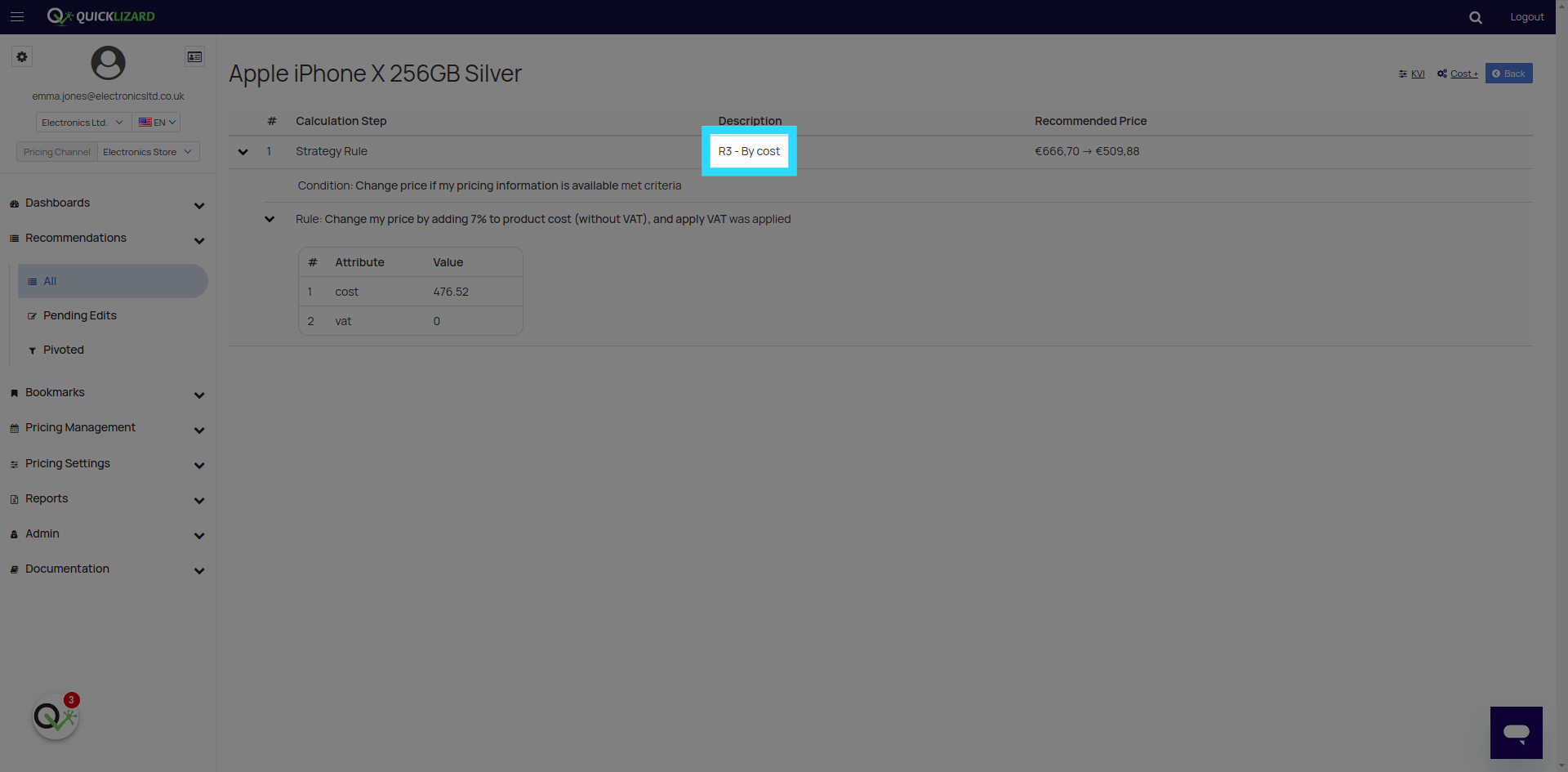Click the Pivoted filter icon
This screenshot has width=1568, height=772.
tap(32, 350)
